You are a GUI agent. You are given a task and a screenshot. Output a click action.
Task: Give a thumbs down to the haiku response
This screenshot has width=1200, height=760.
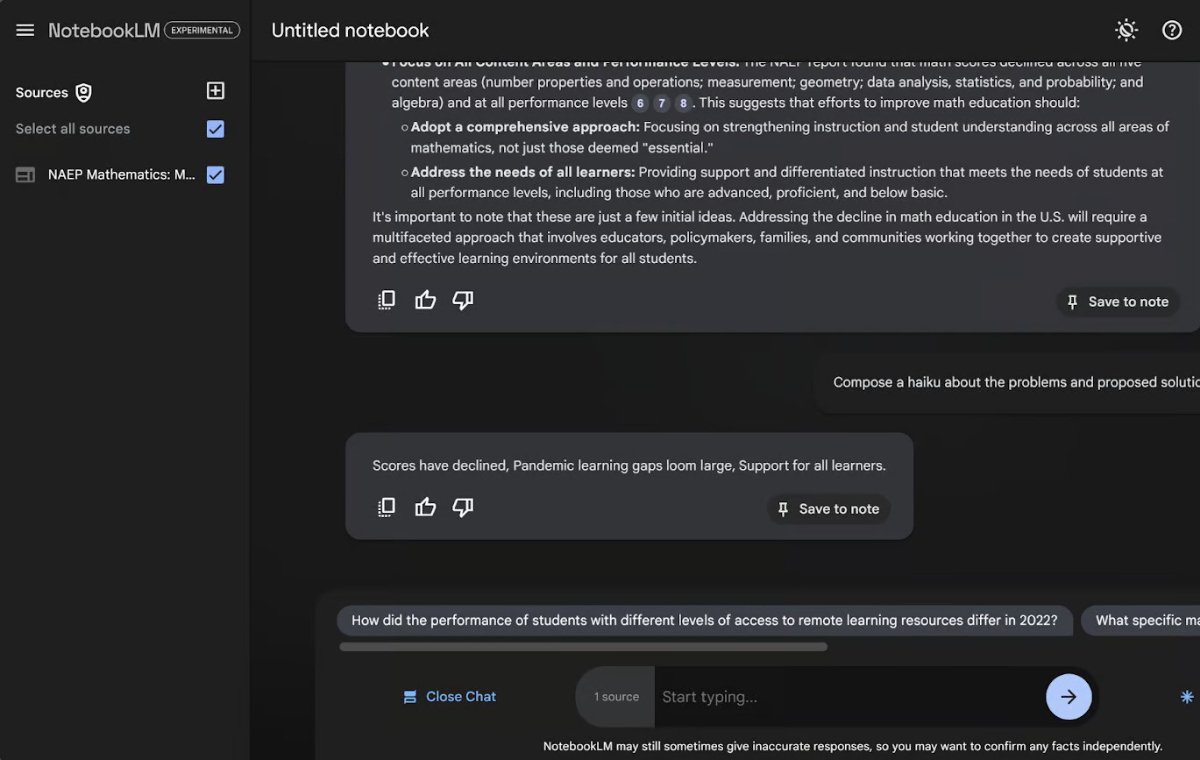click(462, 507)
